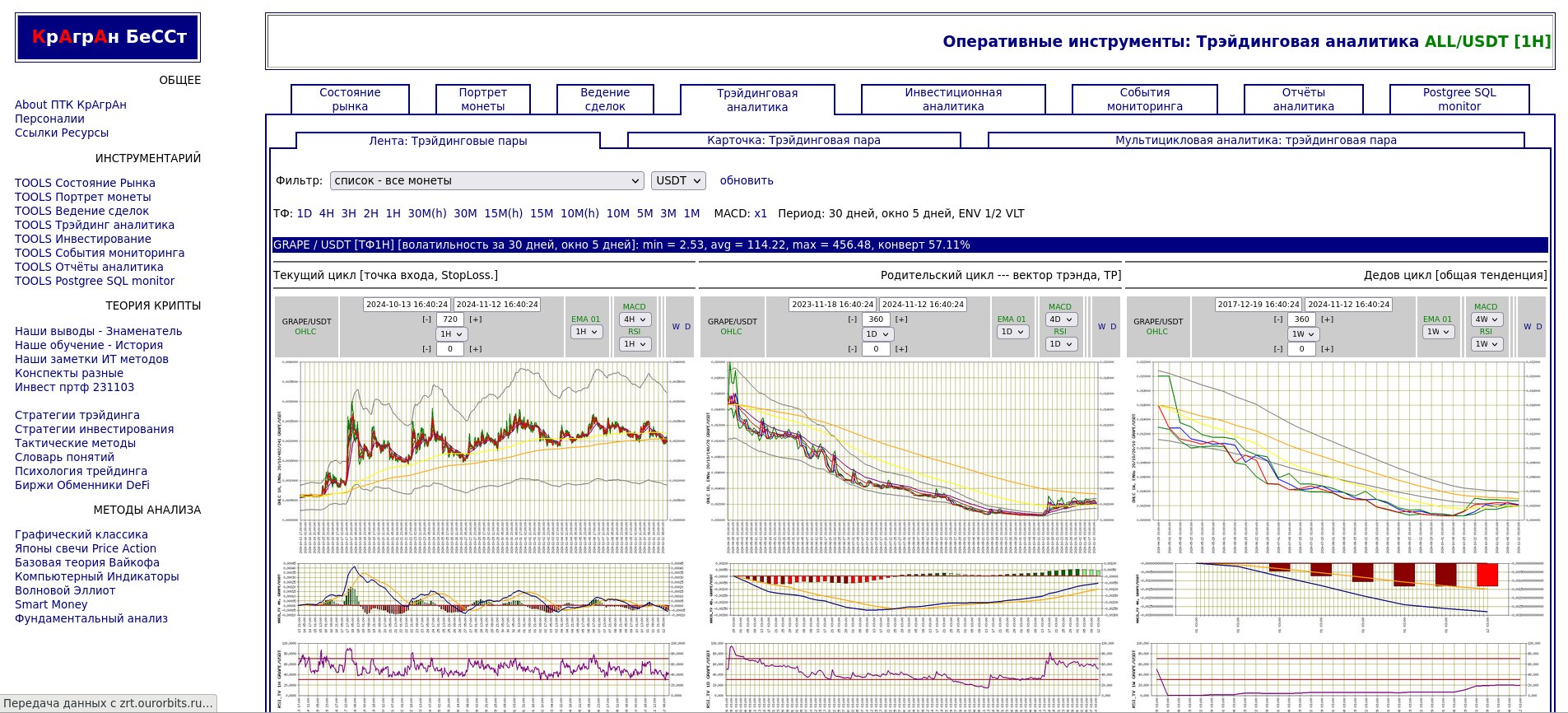This screenshot has width=1568, height=713.
Task: Click the 2024-10-13 start date field
Action: point(407,305)
